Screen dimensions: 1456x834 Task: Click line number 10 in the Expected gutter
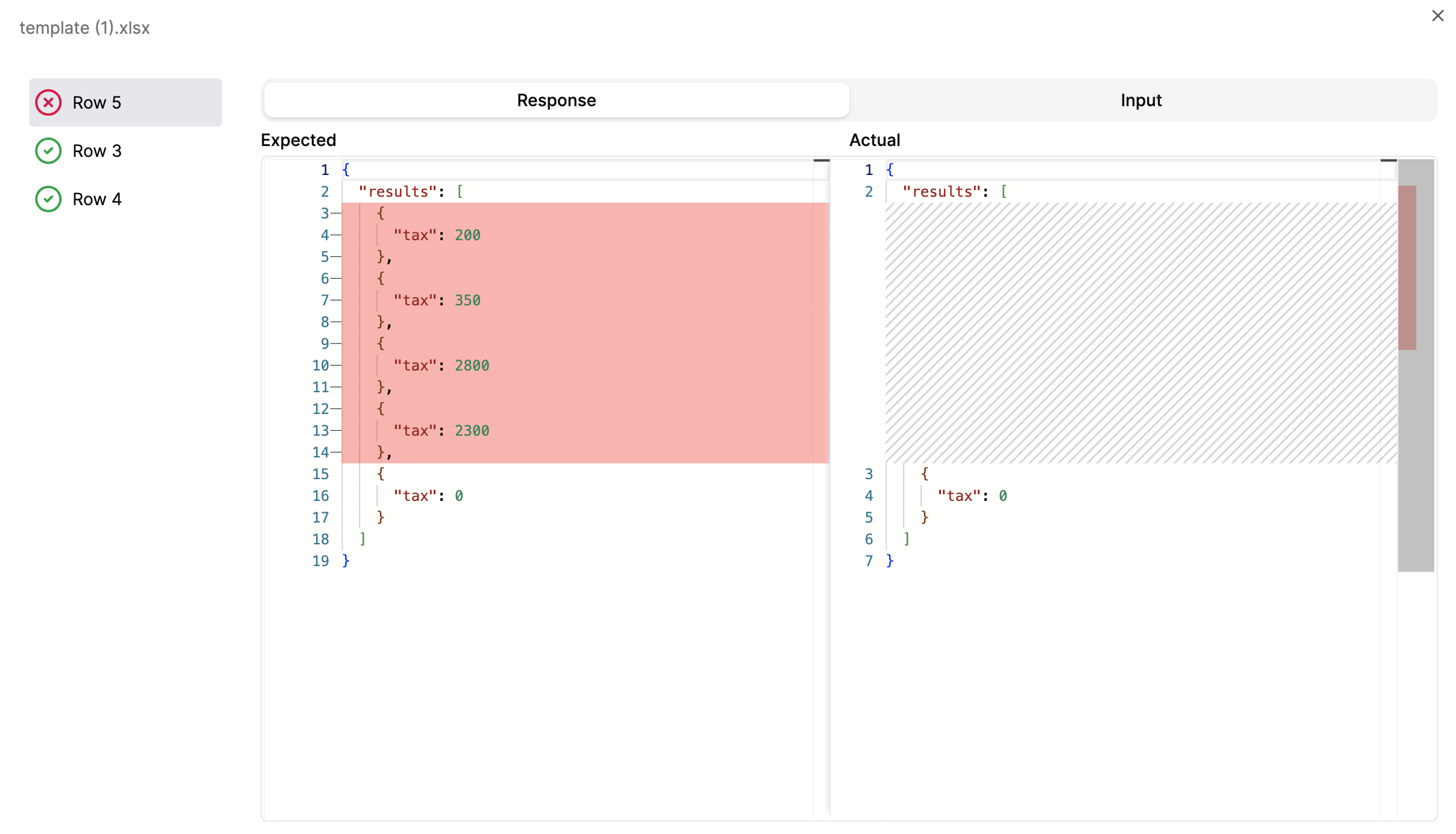320,365
